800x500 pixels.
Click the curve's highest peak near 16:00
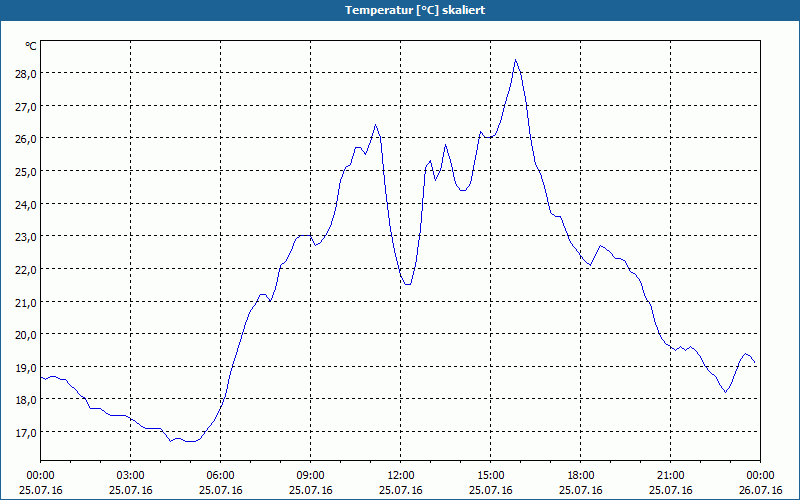click(x=515, y=60)
